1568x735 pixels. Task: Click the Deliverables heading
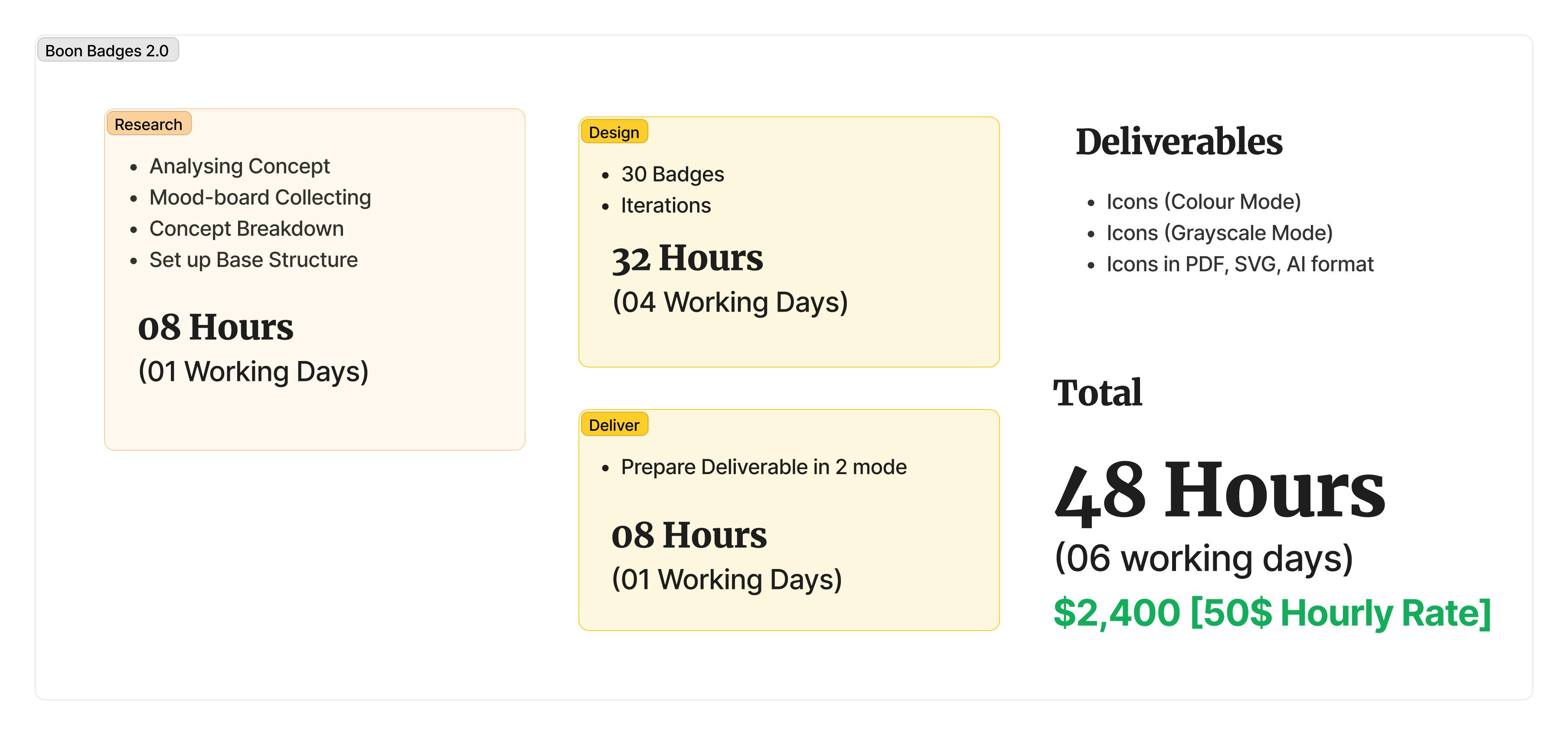[x=1179, y=142]
